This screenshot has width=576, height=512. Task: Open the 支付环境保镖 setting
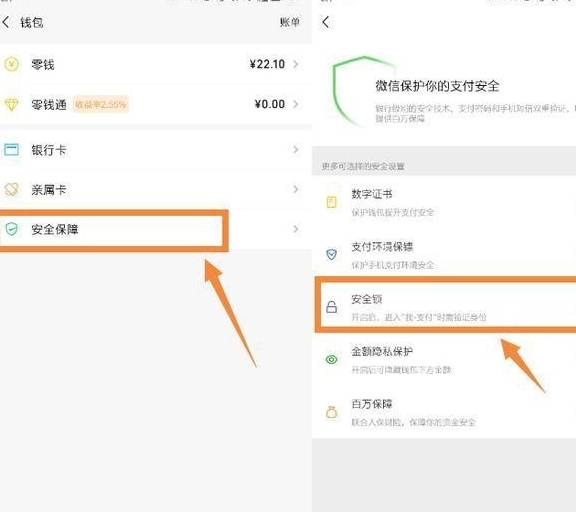(444, 255)
